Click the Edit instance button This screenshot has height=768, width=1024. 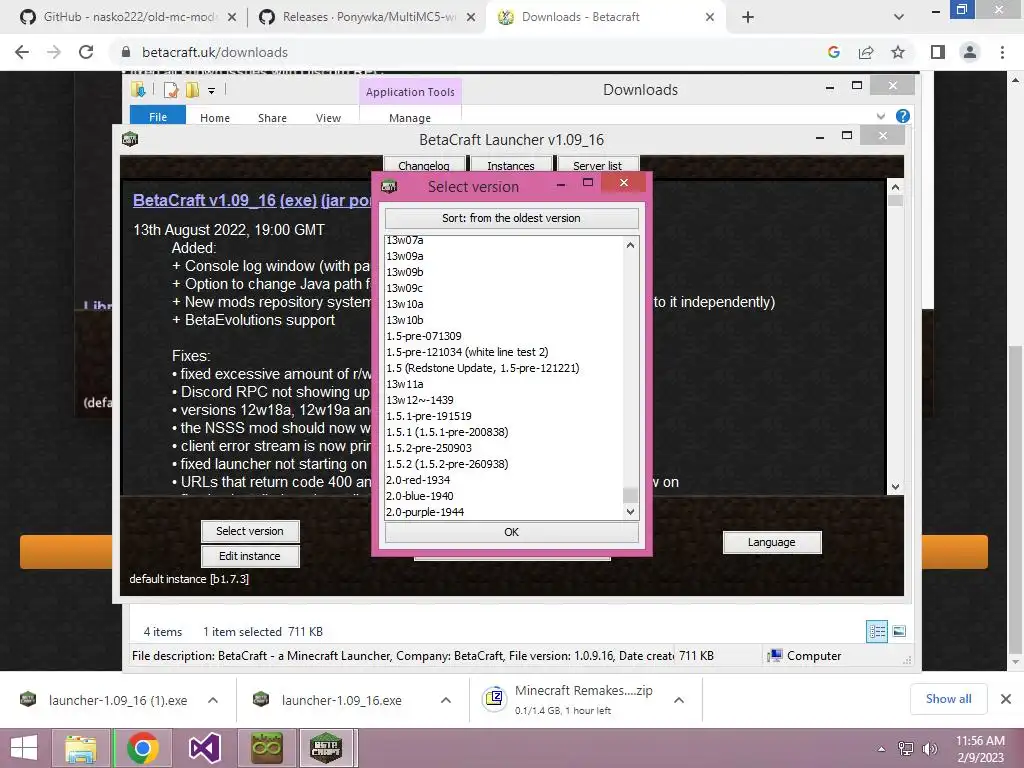coord(250,556)
